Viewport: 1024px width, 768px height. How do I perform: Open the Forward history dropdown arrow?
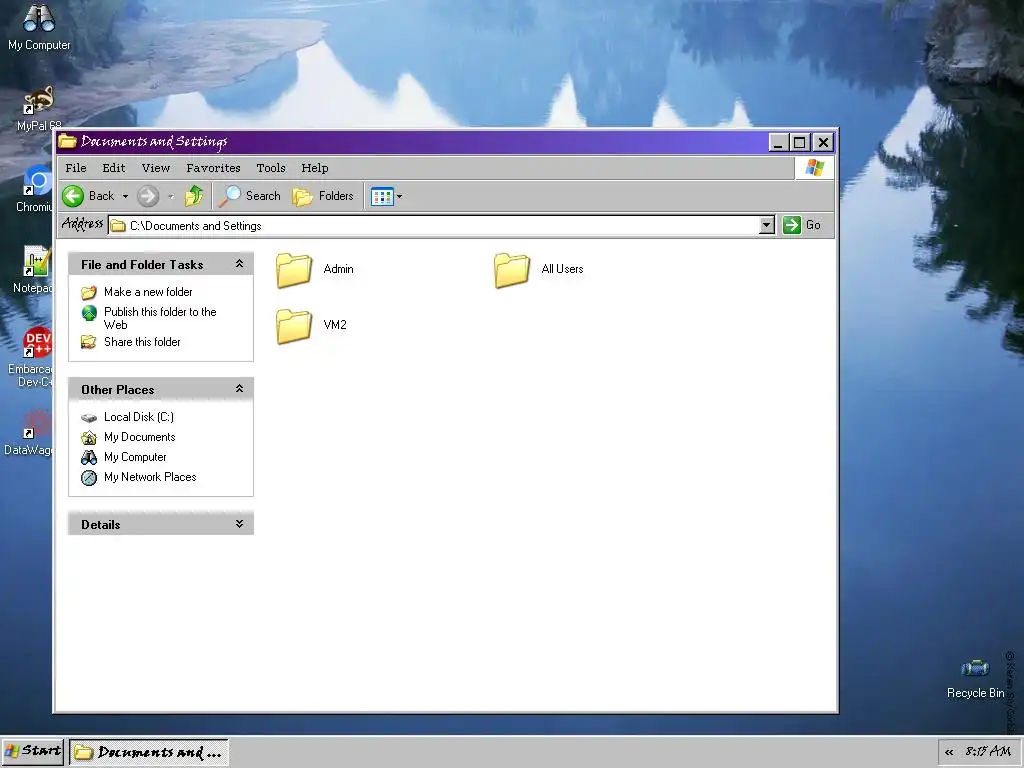click(x=171, y=196)
